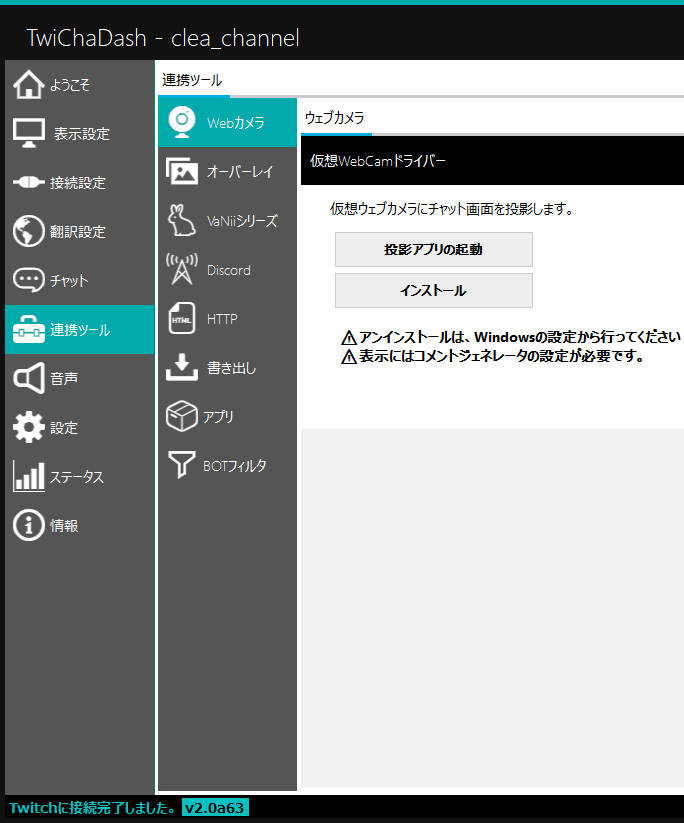The height and width of the screenshot is (823, 684).
Task: Click the download tray icon for 書き出し
Action: pos(182,367)
